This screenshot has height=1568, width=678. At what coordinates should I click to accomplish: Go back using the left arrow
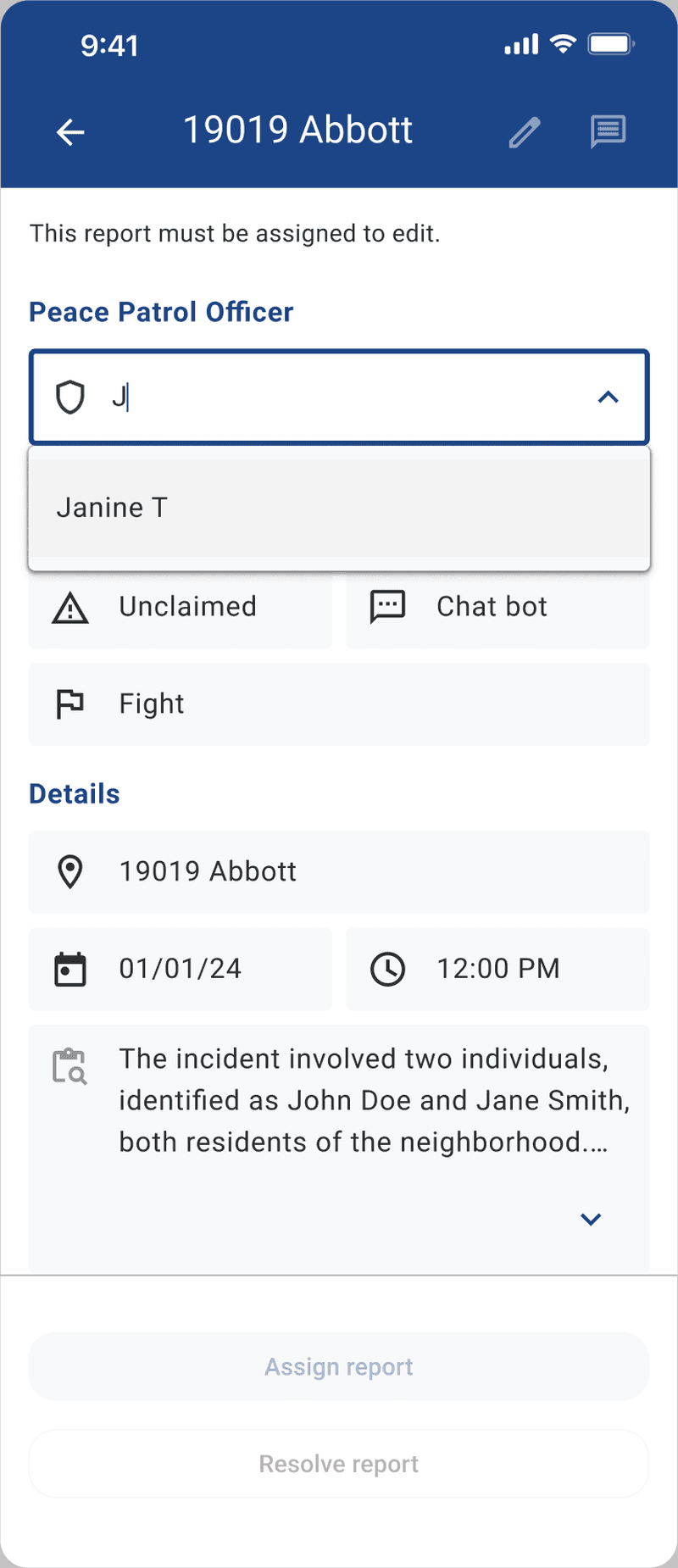tap(70, 132)
